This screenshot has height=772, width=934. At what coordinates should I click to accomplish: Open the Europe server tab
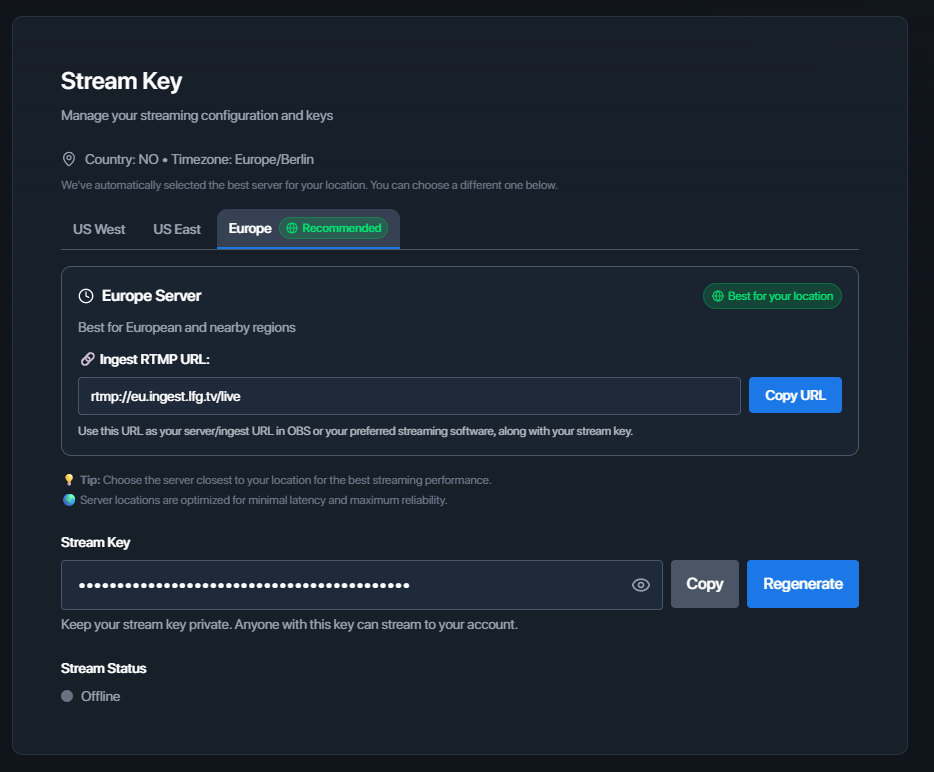250,229
